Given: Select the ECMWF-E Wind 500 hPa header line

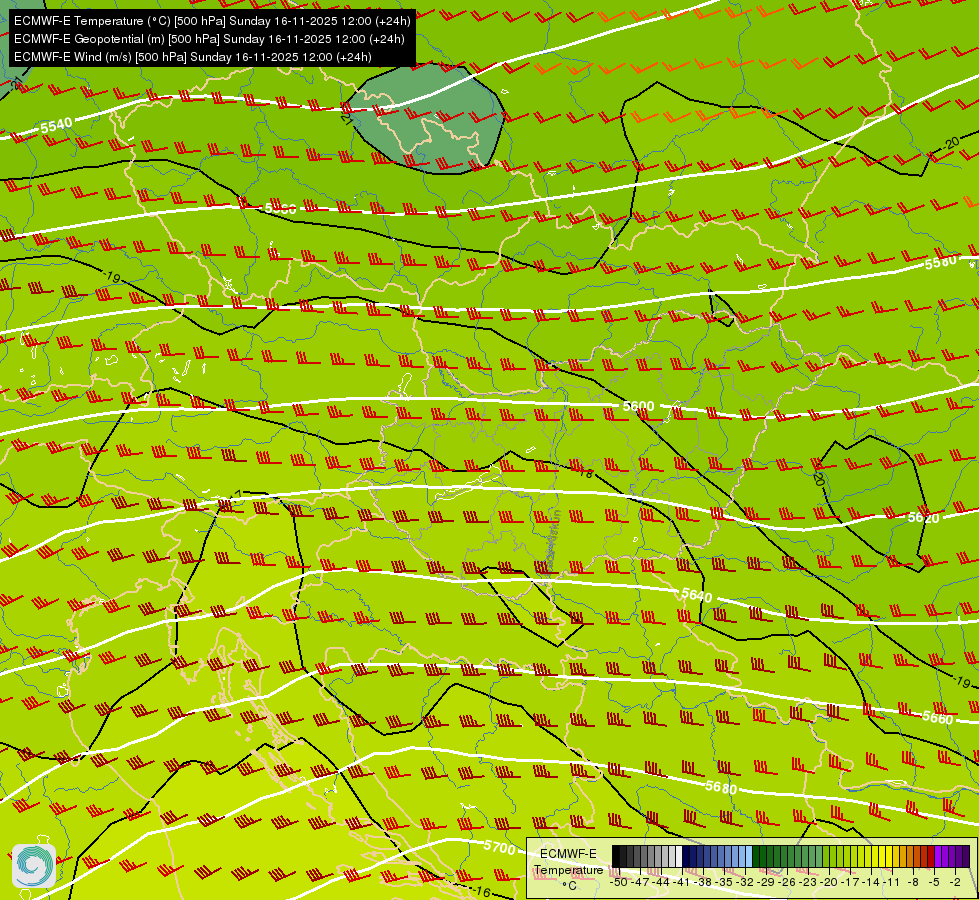Looking at the screenshot, I should [x=193, y=57].
